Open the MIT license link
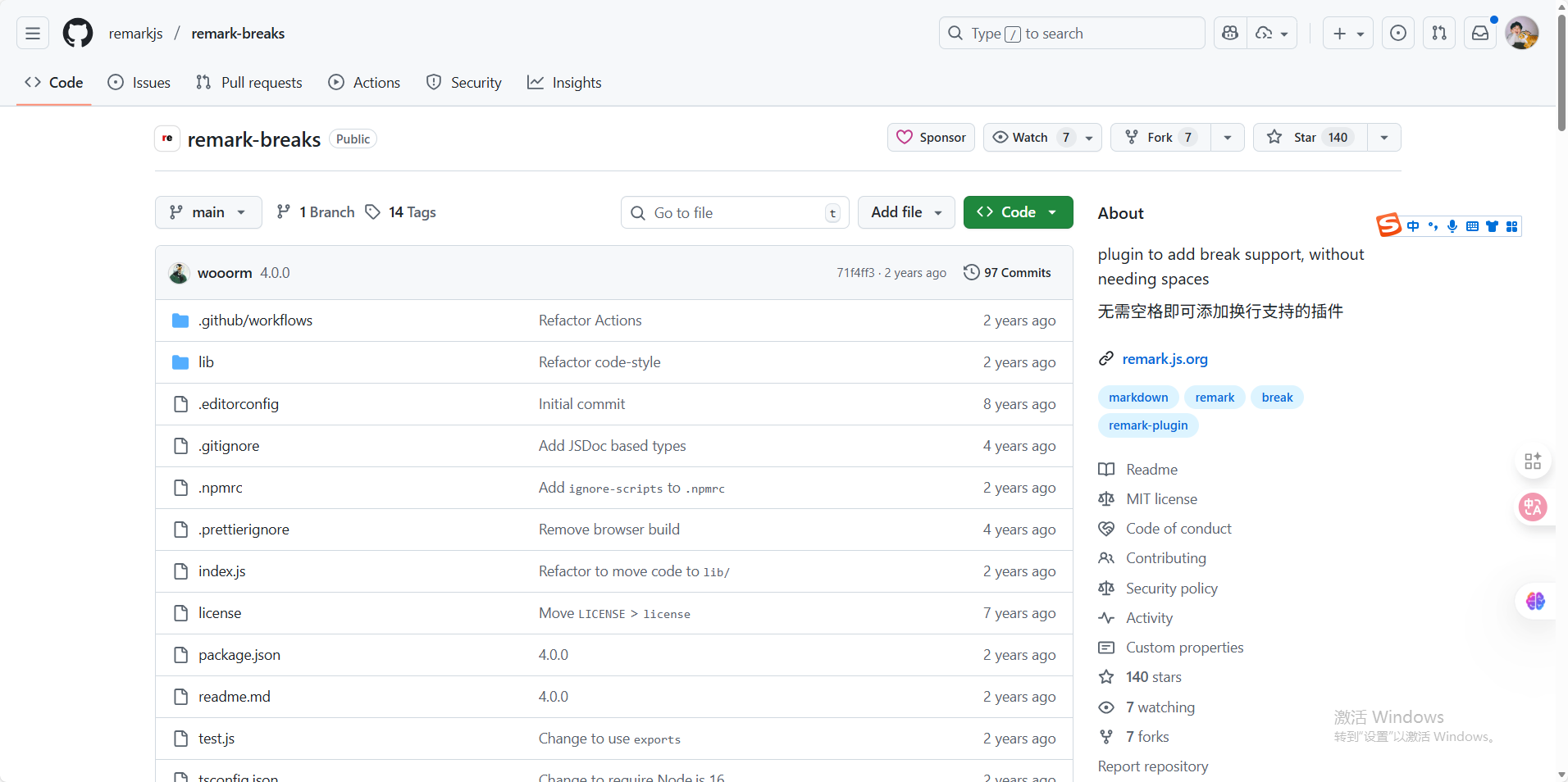The width and height of the screenshot is (1568, 782). point(1161,499)
